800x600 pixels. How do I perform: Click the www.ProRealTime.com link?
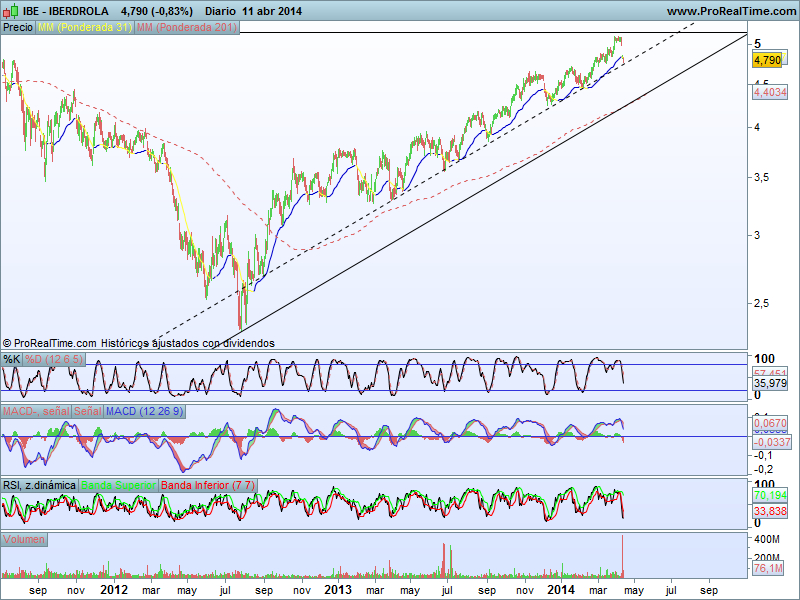[731, 11]
